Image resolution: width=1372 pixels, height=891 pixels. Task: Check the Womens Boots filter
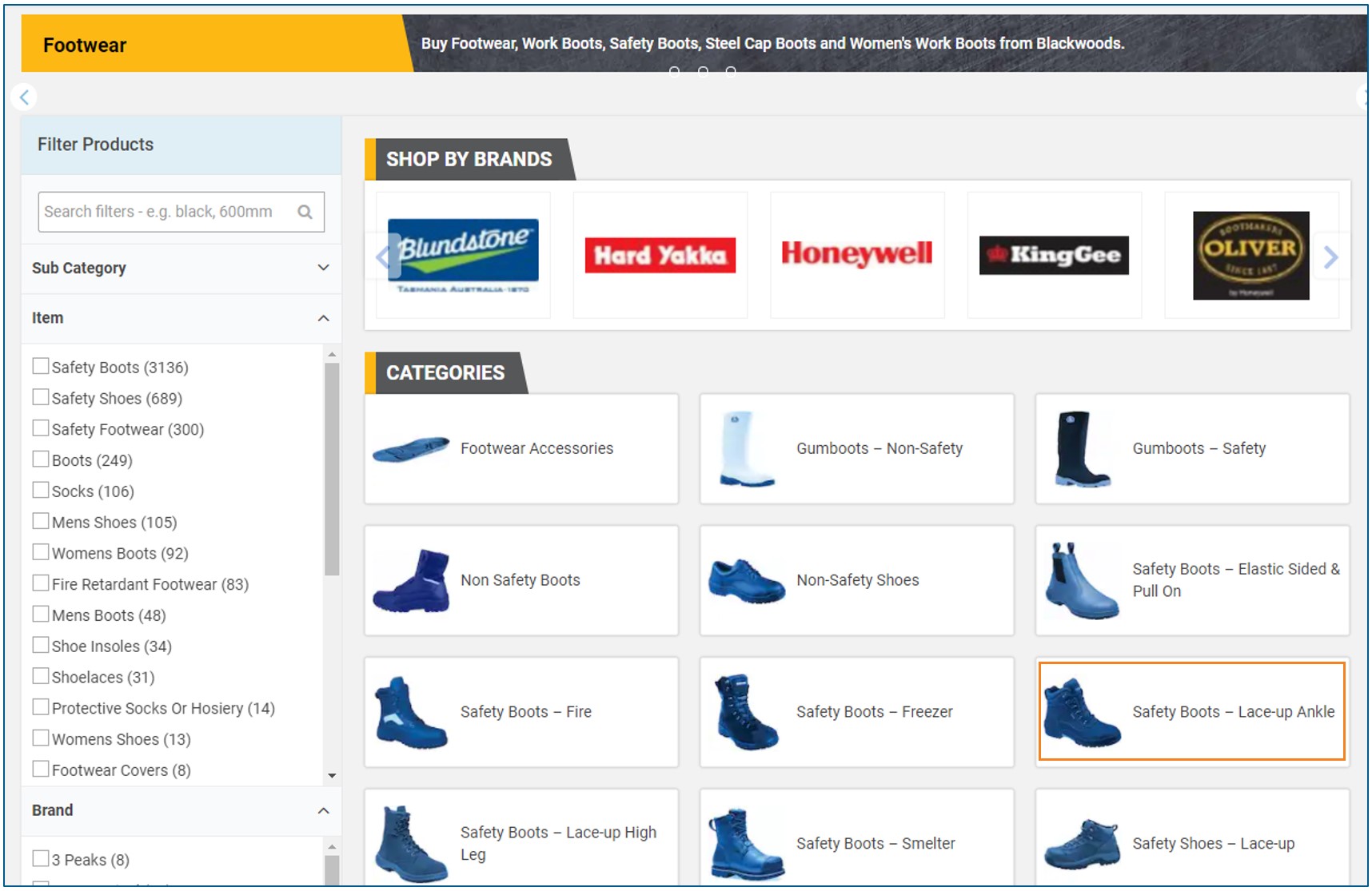(41, 551)
